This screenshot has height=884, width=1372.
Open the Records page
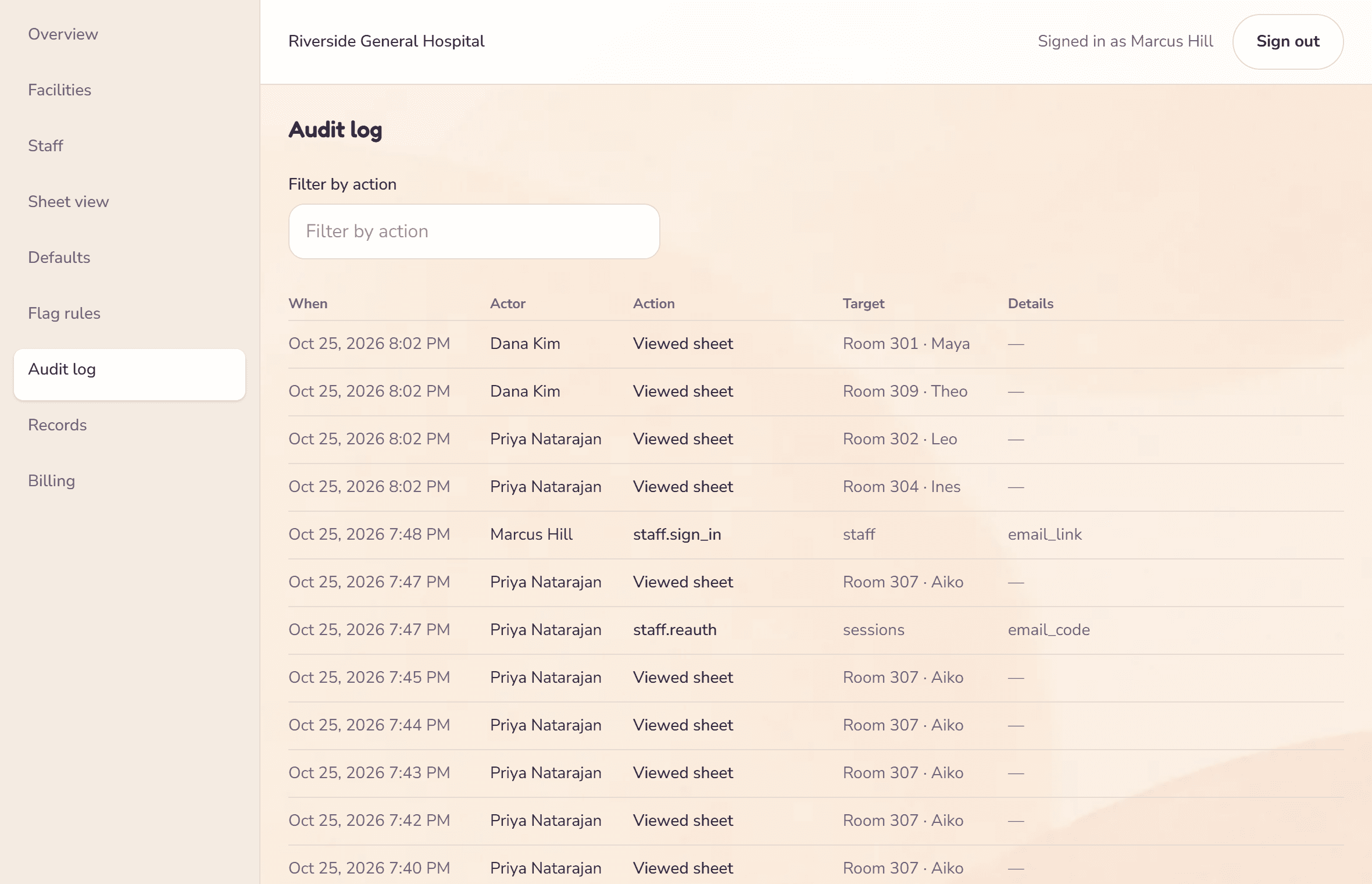57,425
